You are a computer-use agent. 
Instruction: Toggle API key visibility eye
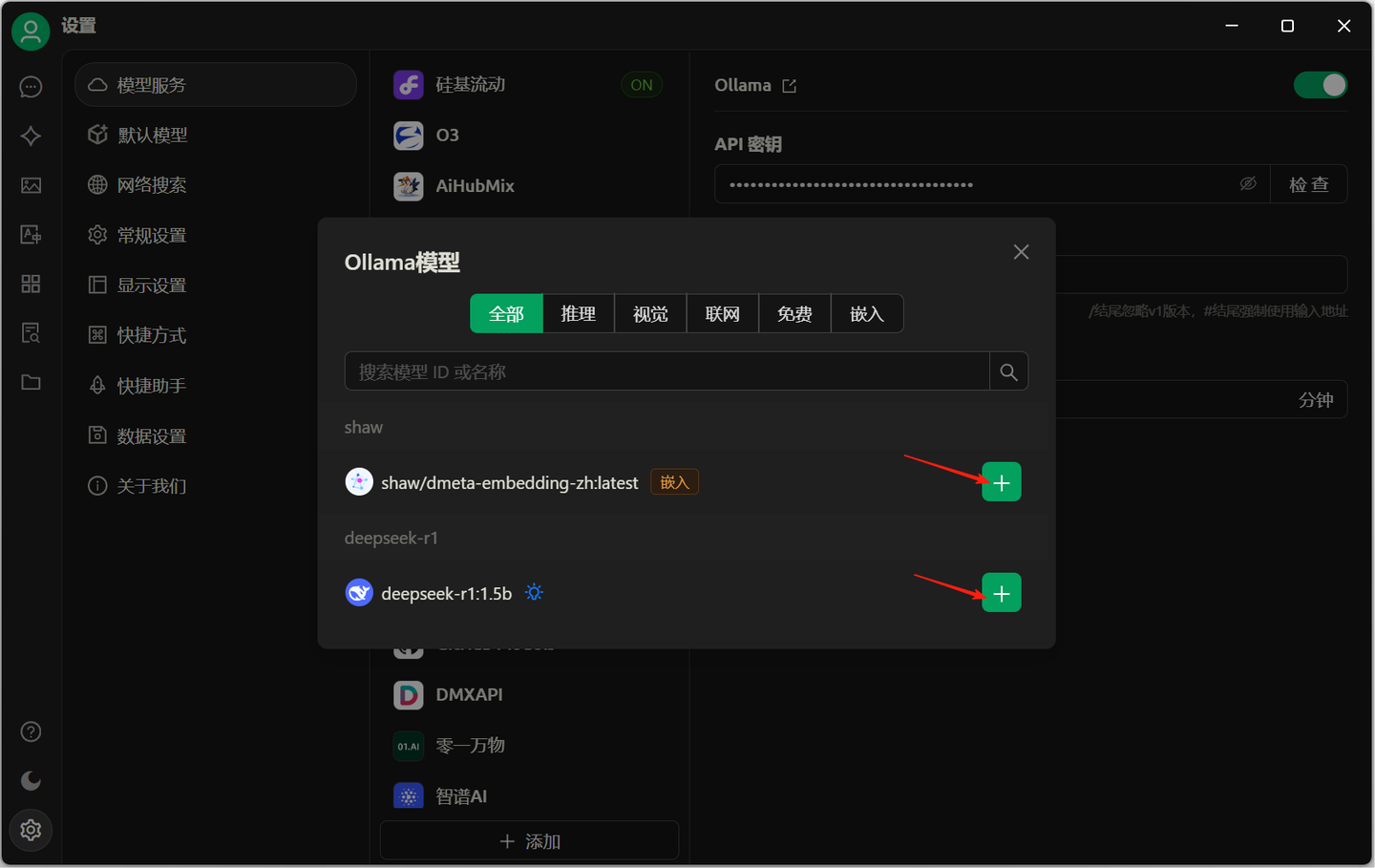pos(1247,184)
